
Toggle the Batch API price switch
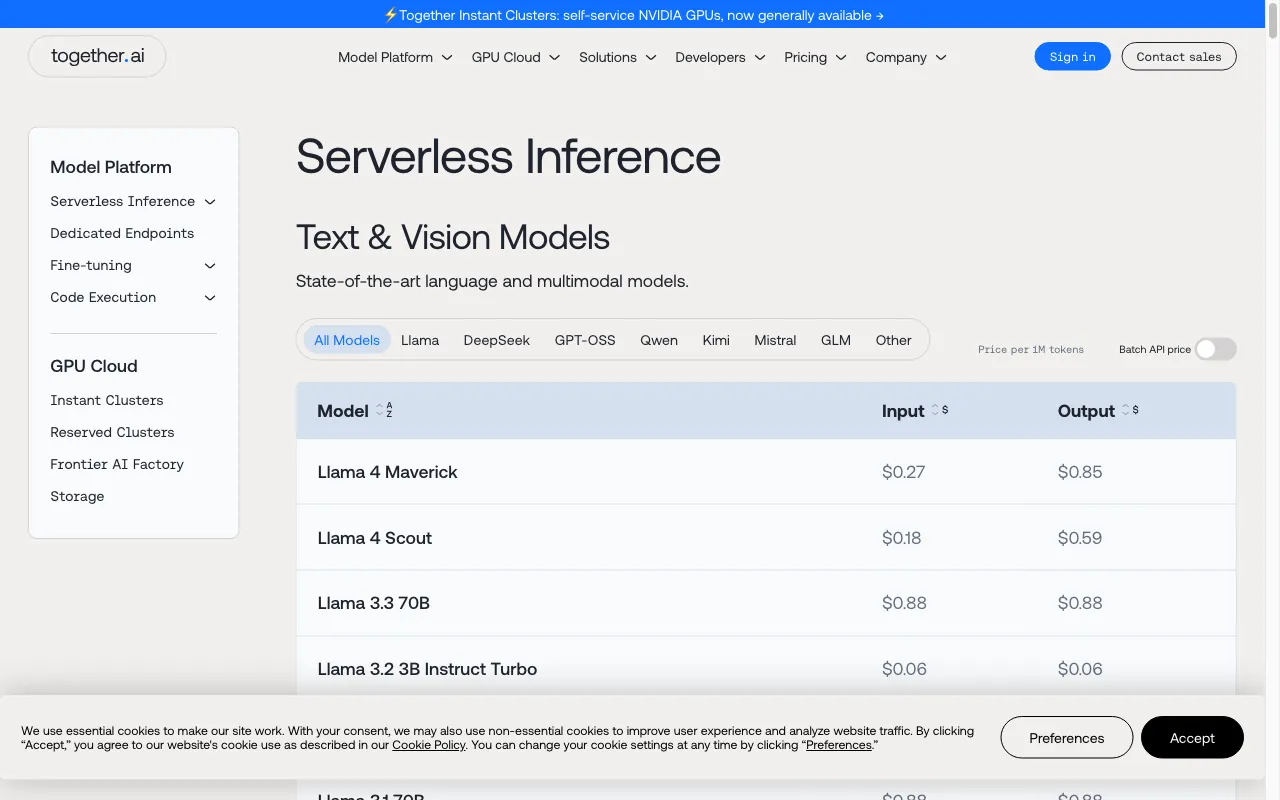1216,349
